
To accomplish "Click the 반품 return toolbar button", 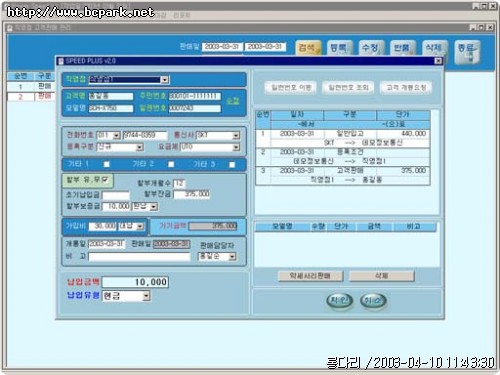I will click(x=403, y=48).
